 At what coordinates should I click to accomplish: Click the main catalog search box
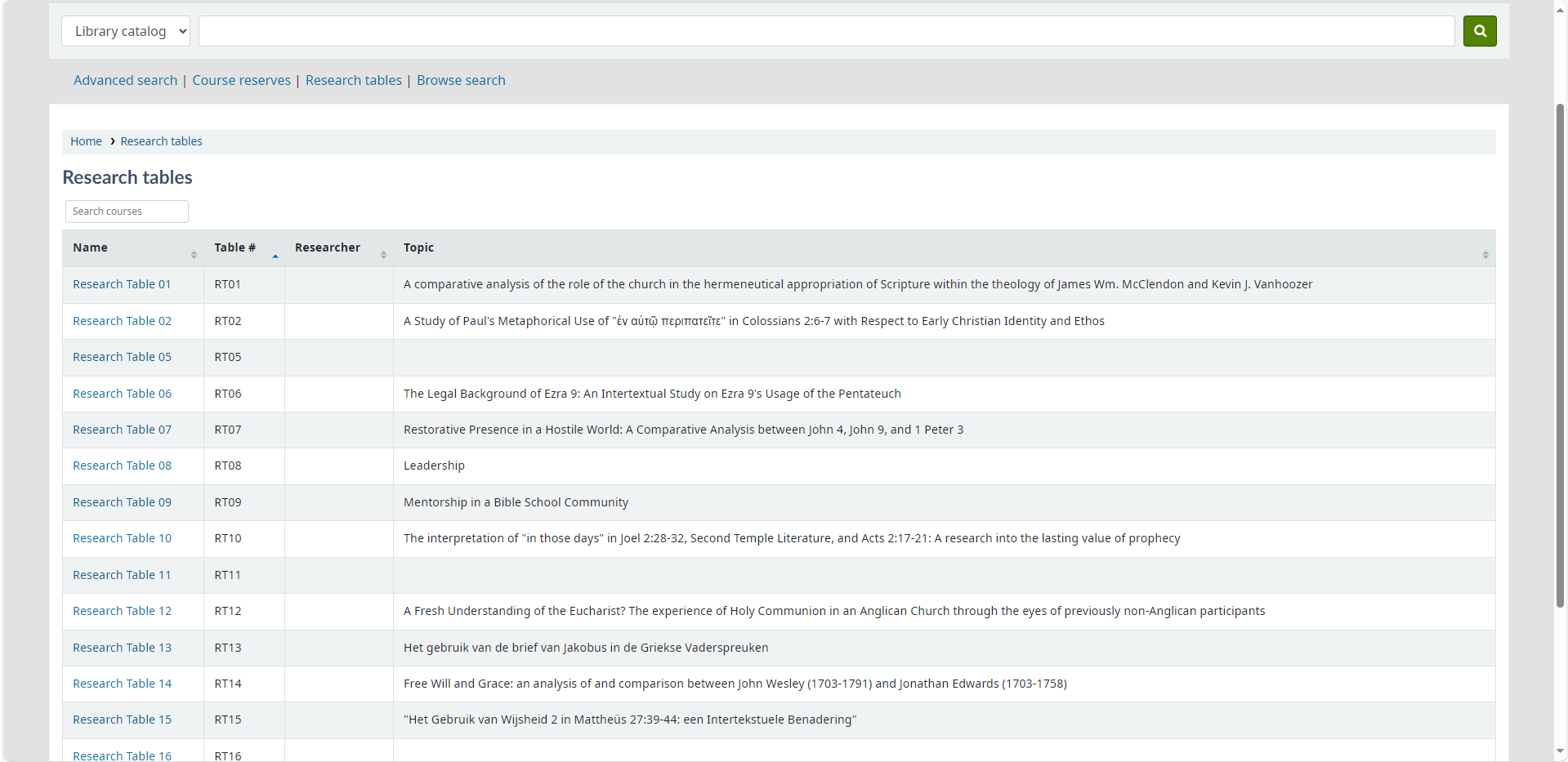point(825,31)
